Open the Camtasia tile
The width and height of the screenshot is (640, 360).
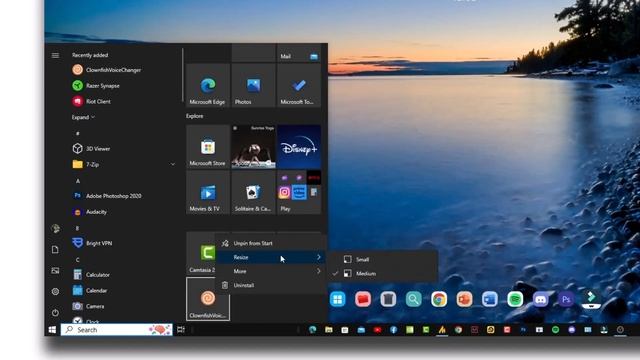pos(201,253)
